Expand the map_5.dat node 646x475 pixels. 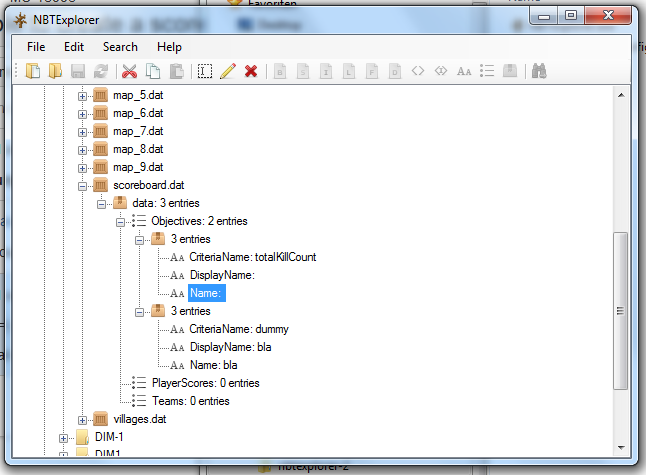(82, 96)
